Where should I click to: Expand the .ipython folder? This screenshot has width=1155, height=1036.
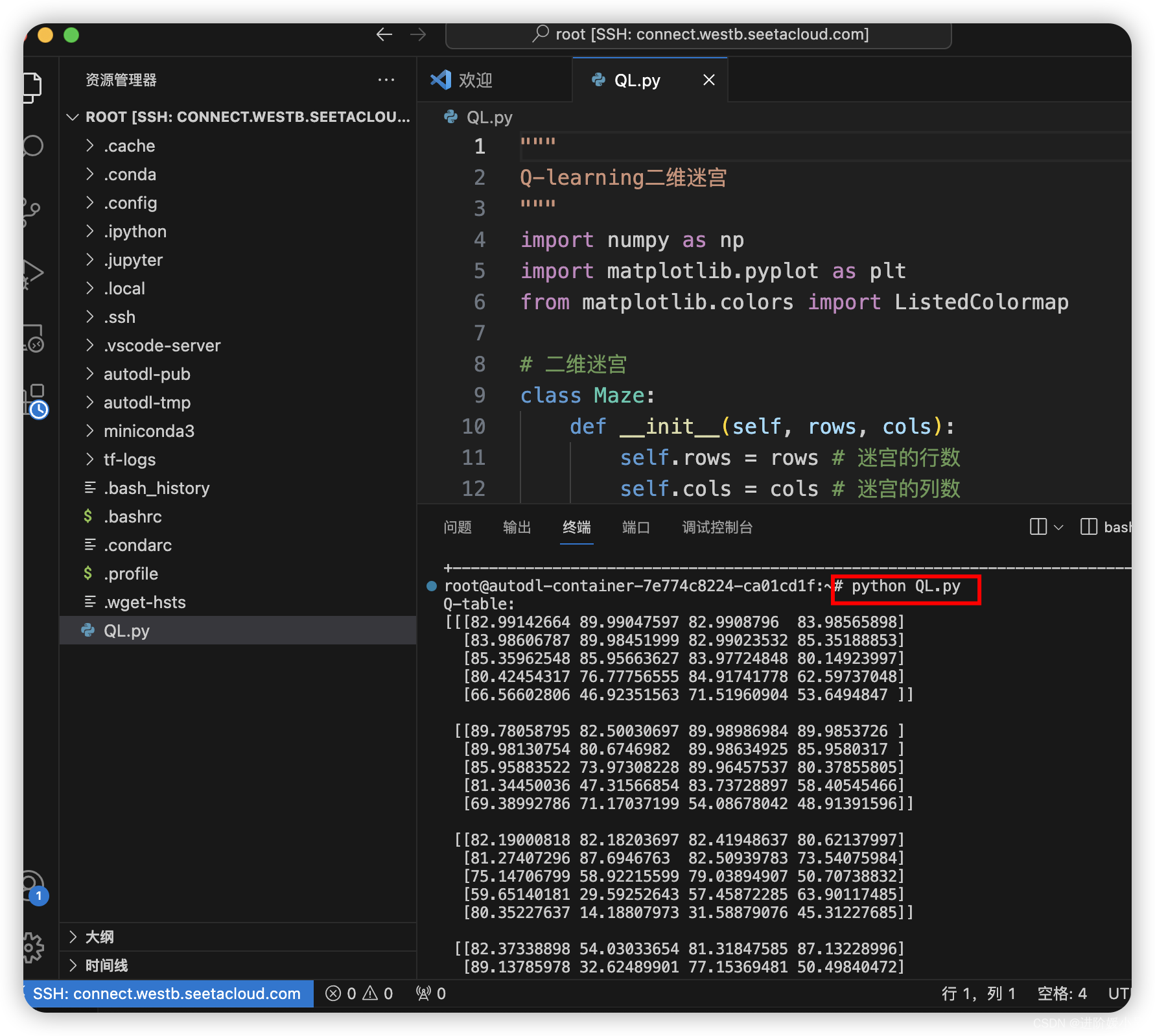(239, 231)
